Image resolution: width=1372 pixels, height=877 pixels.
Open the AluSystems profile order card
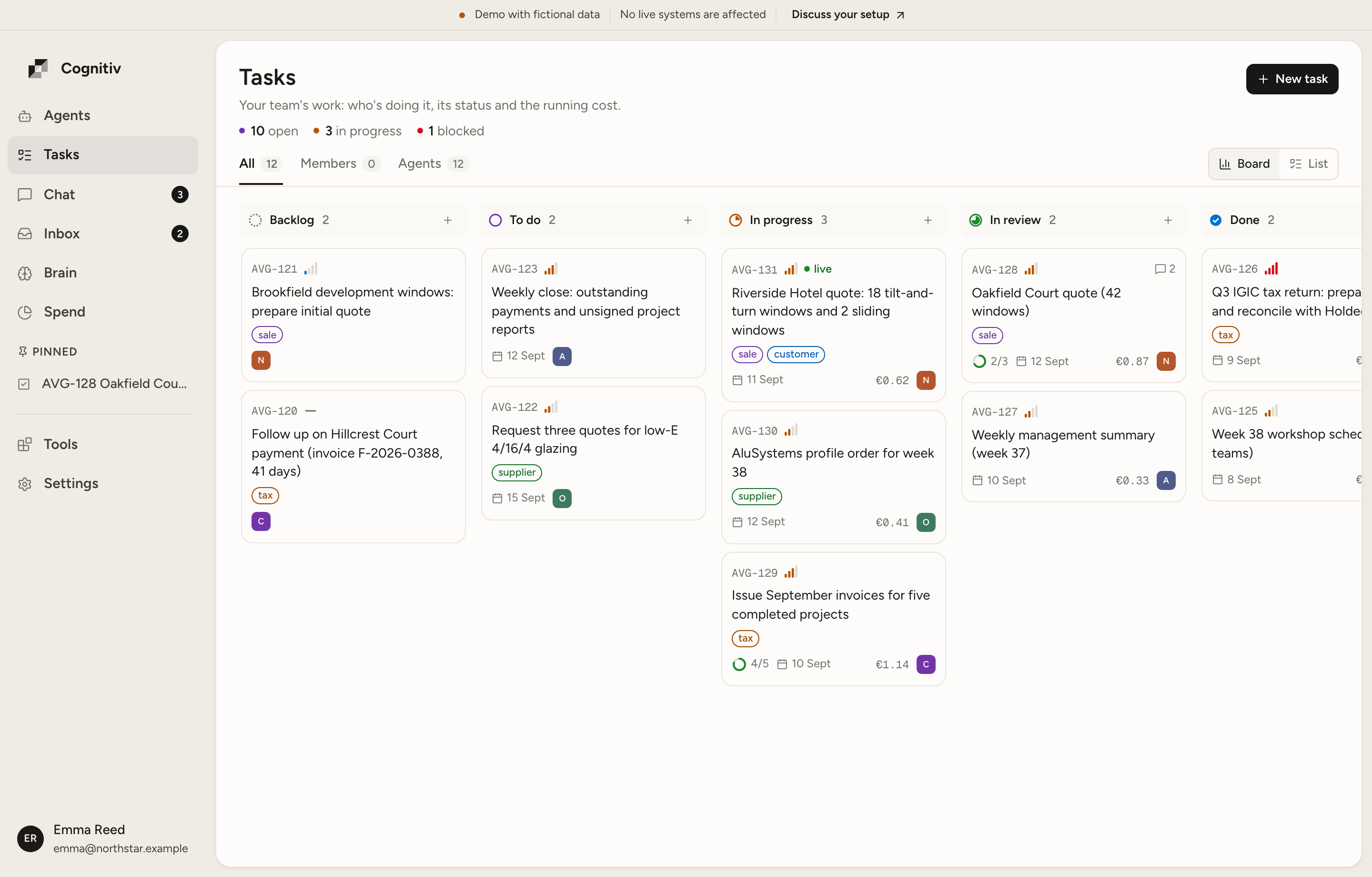pyautogui.click(x=833, y=477)
